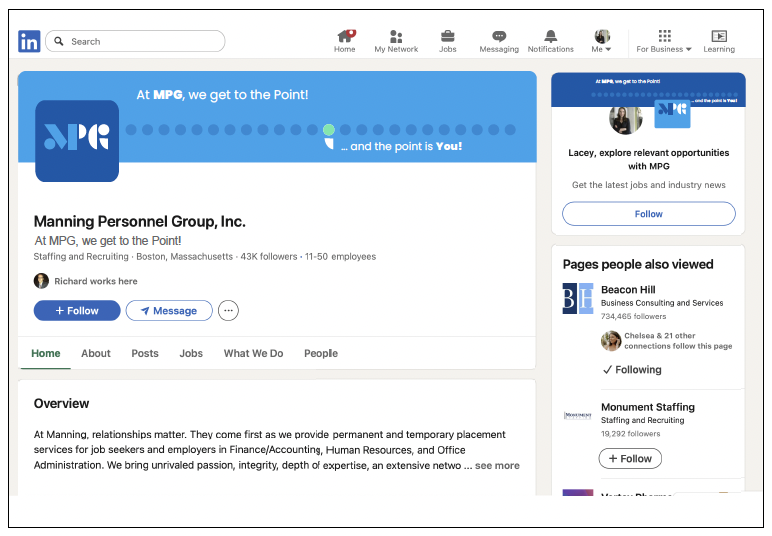Click Chelsea & 21 other connections text
This screenshot has width=772, height=536.
pos(678,341)
